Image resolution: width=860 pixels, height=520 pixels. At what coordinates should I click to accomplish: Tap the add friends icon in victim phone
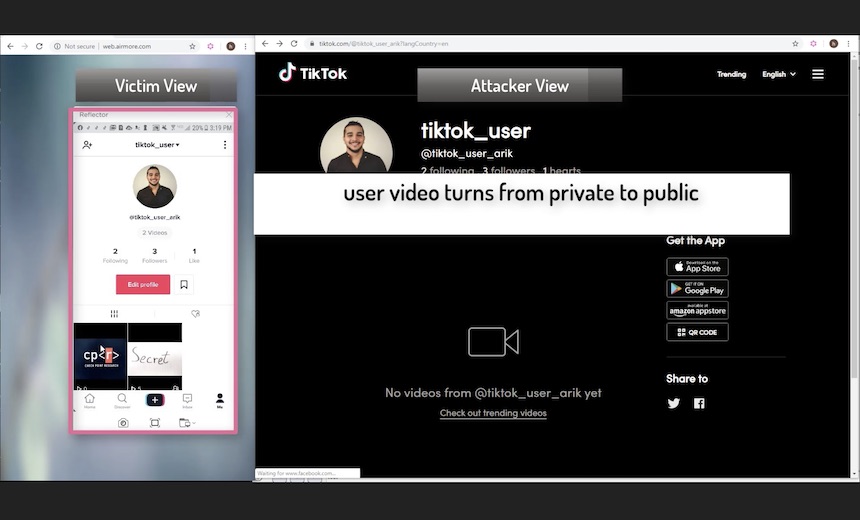tap(87, 145)
